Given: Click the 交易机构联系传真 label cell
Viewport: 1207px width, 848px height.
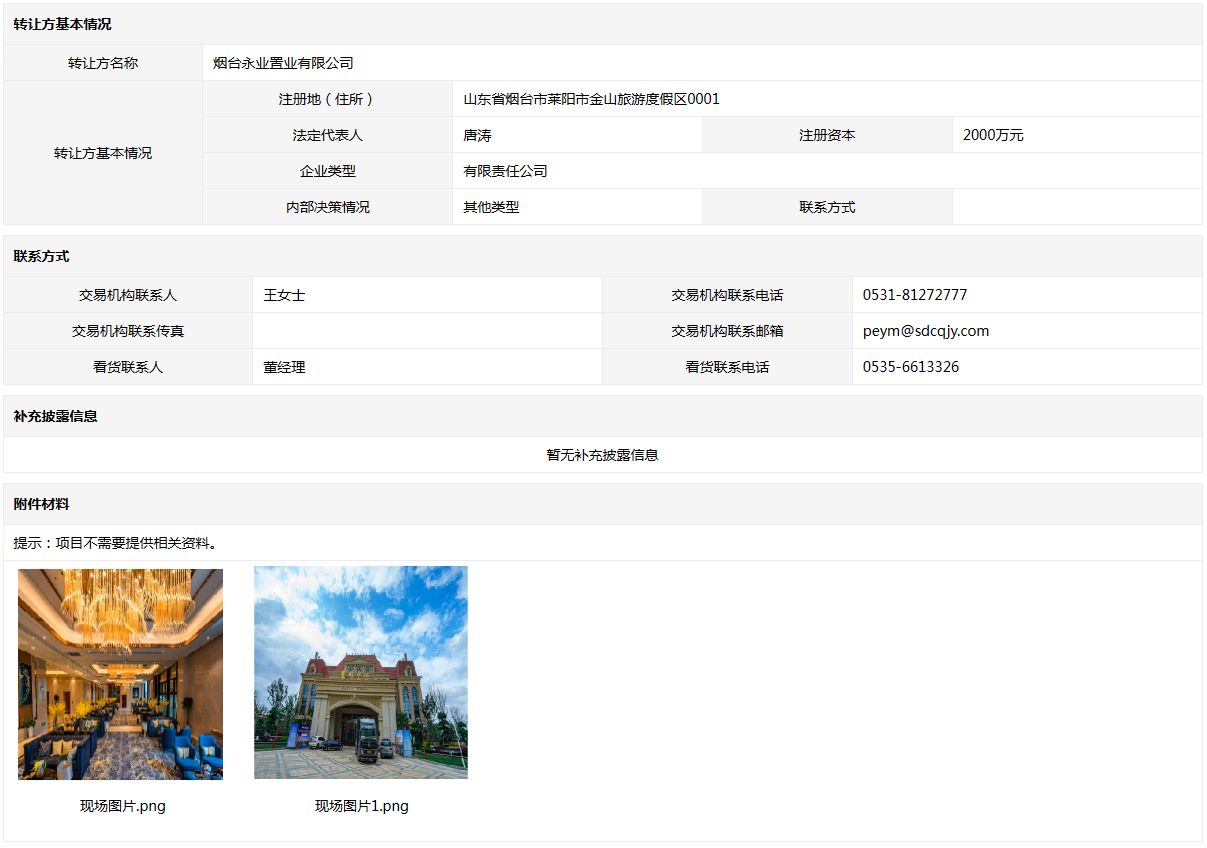Looking at the screenshot, I should pos(127,331).
